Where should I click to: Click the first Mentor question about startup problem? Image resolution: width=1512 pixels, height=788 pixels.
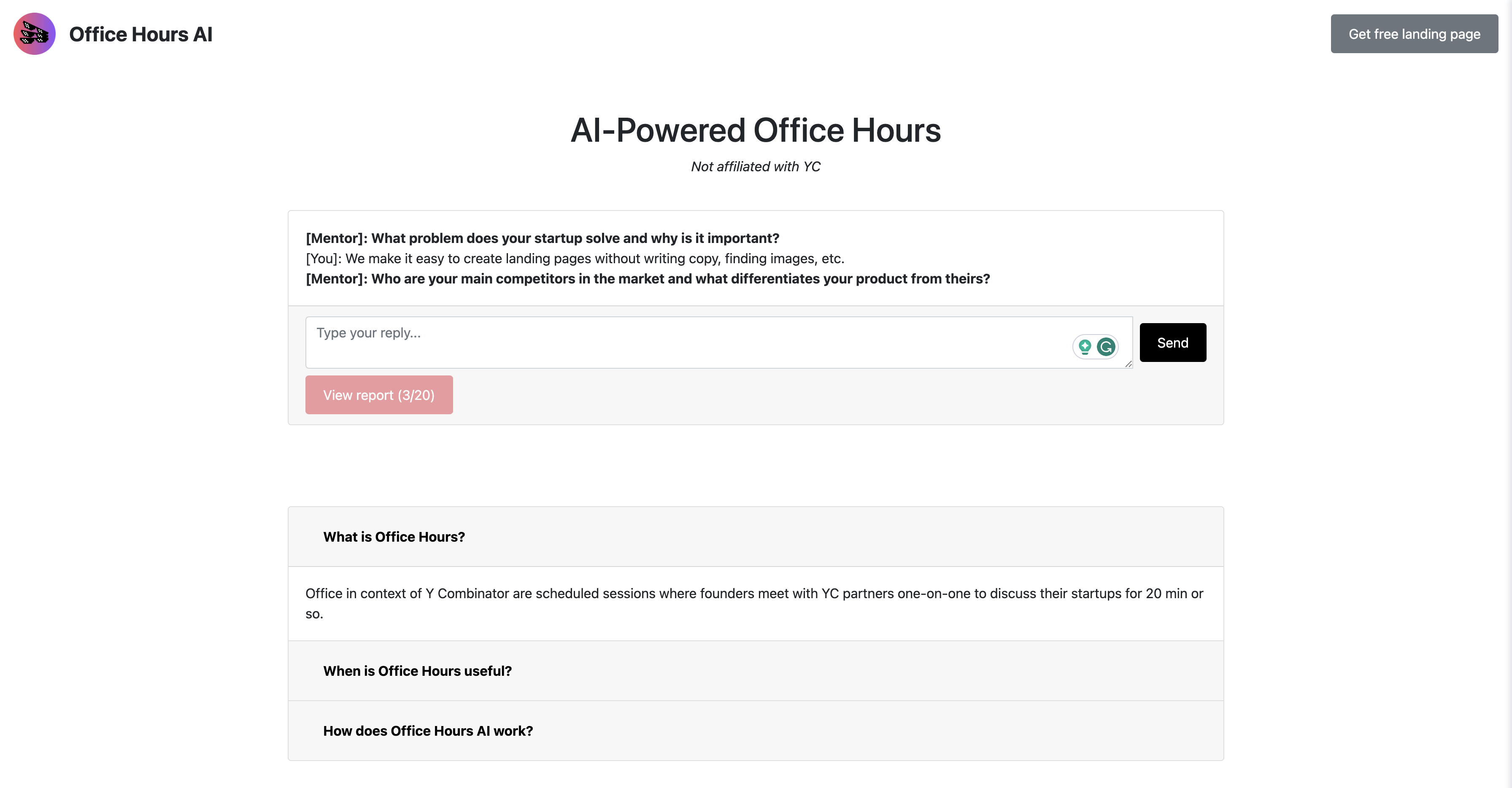(x=543, y=238)
